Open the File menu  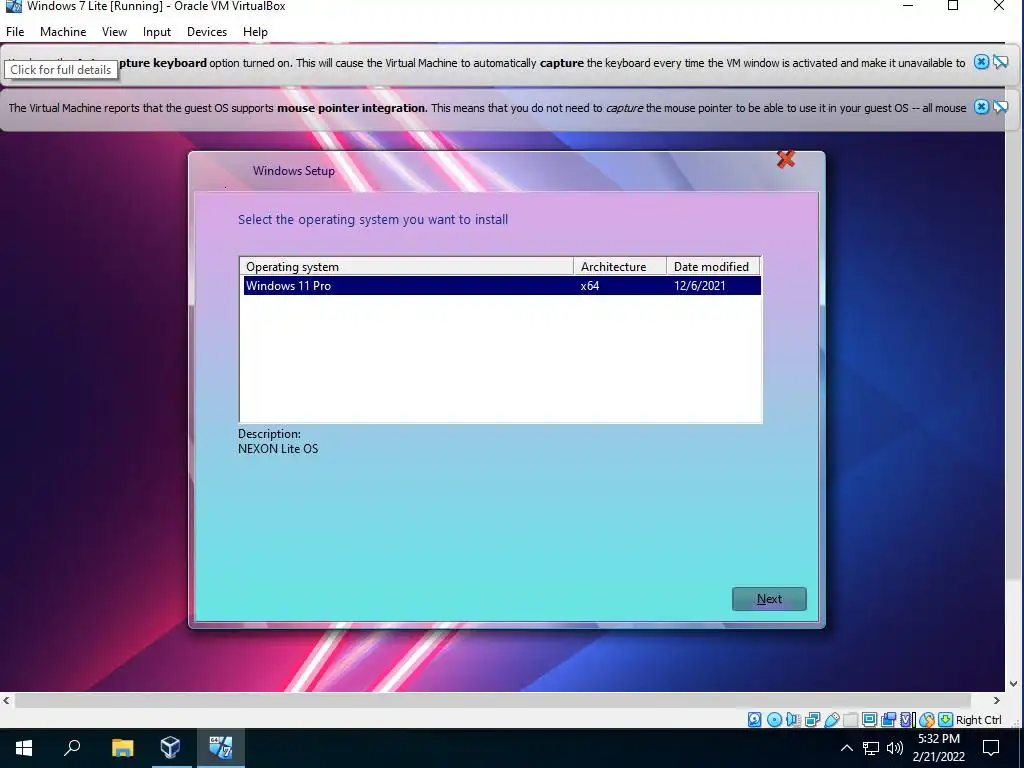pyautogui.click(x=15, y=31)
